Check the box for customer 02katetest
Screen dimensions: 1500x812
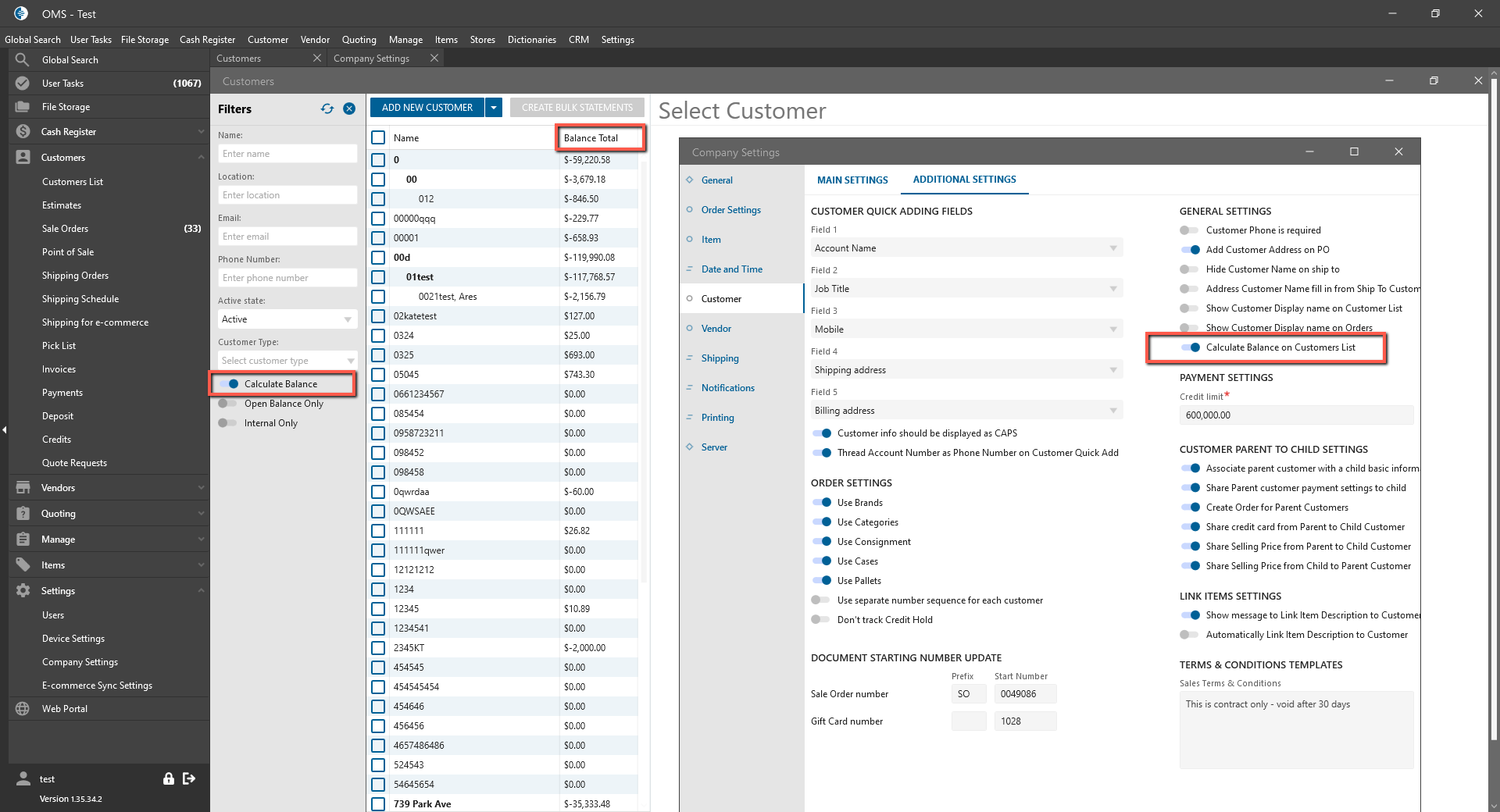(x=378, y=316)
